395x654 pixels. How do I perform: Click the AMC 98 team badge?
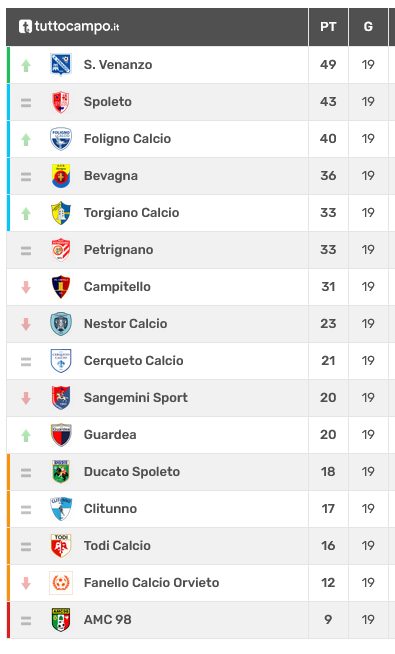click(61, 619)
